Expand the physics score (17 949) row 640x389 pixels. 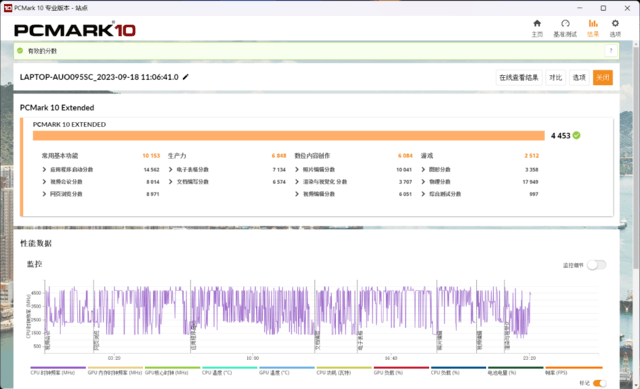(x=423, y=182)
